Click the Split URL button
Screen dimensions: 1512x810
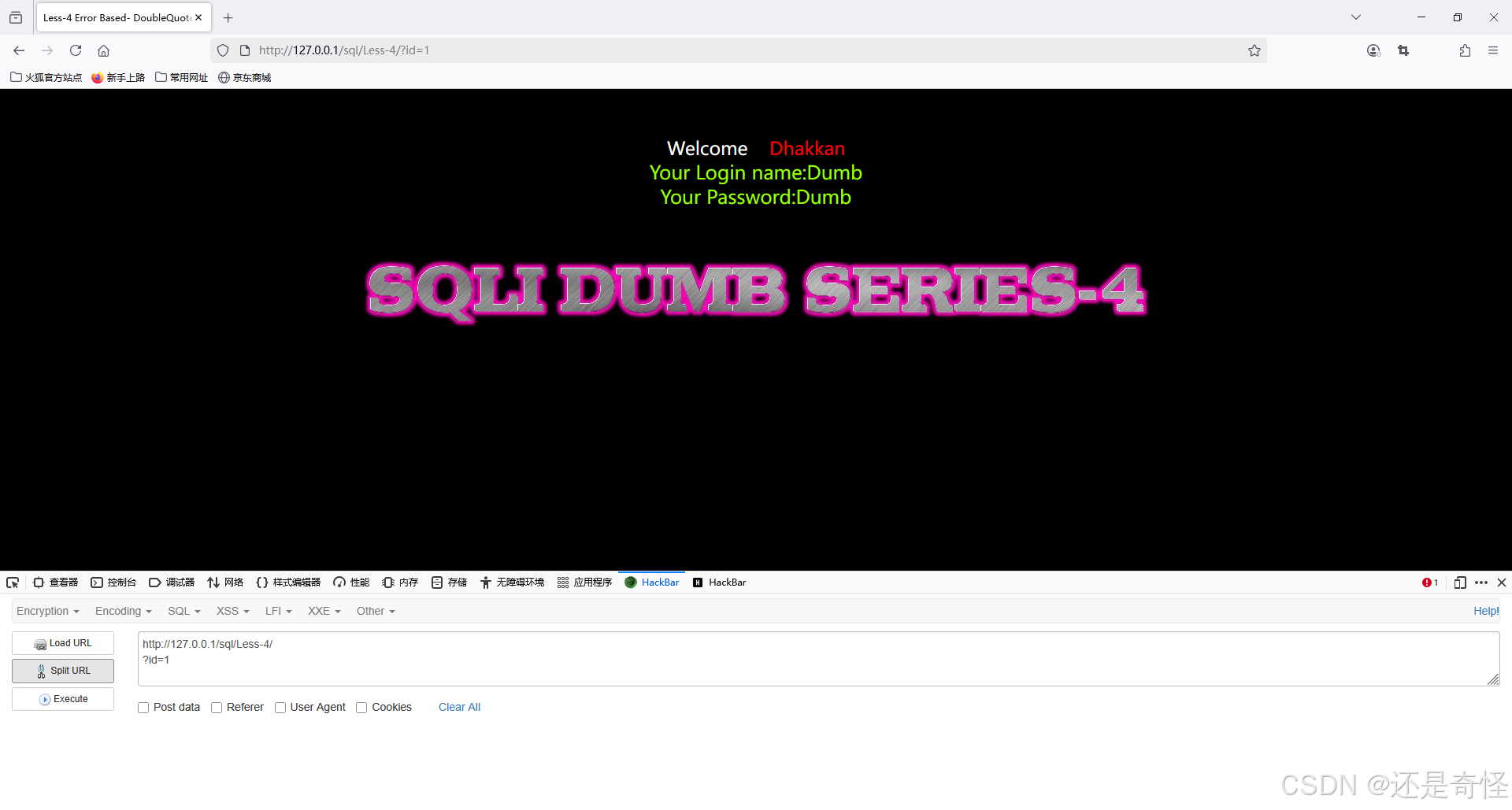coord(63,671)
